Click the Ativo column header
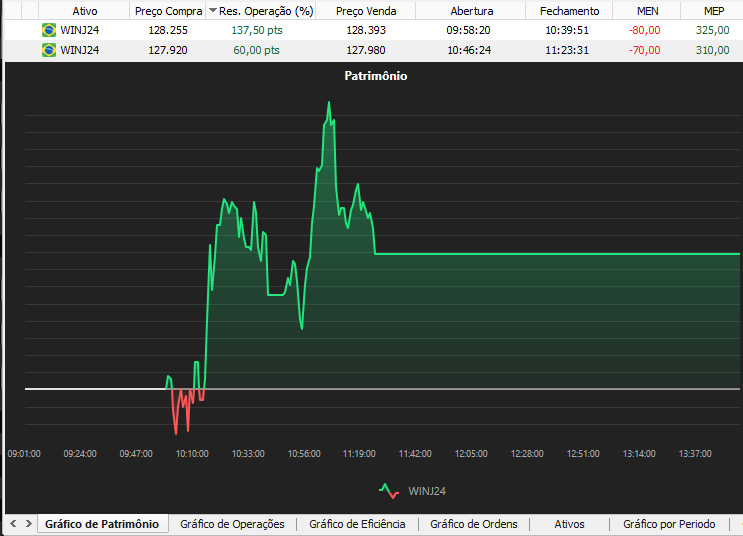 pyautogui.click(x=84, y=11)
